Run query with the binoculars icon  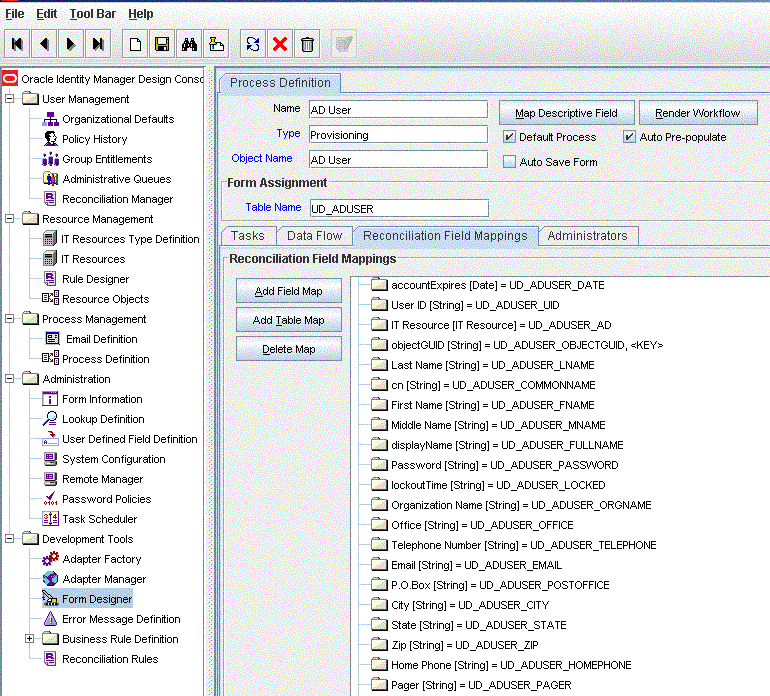point(189,45)
